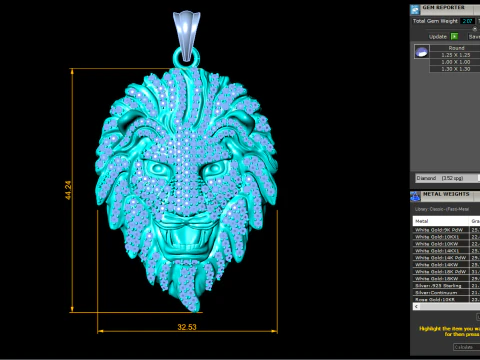Select White Gold 14KW row
480x360 pixels.
click(446, 265)
